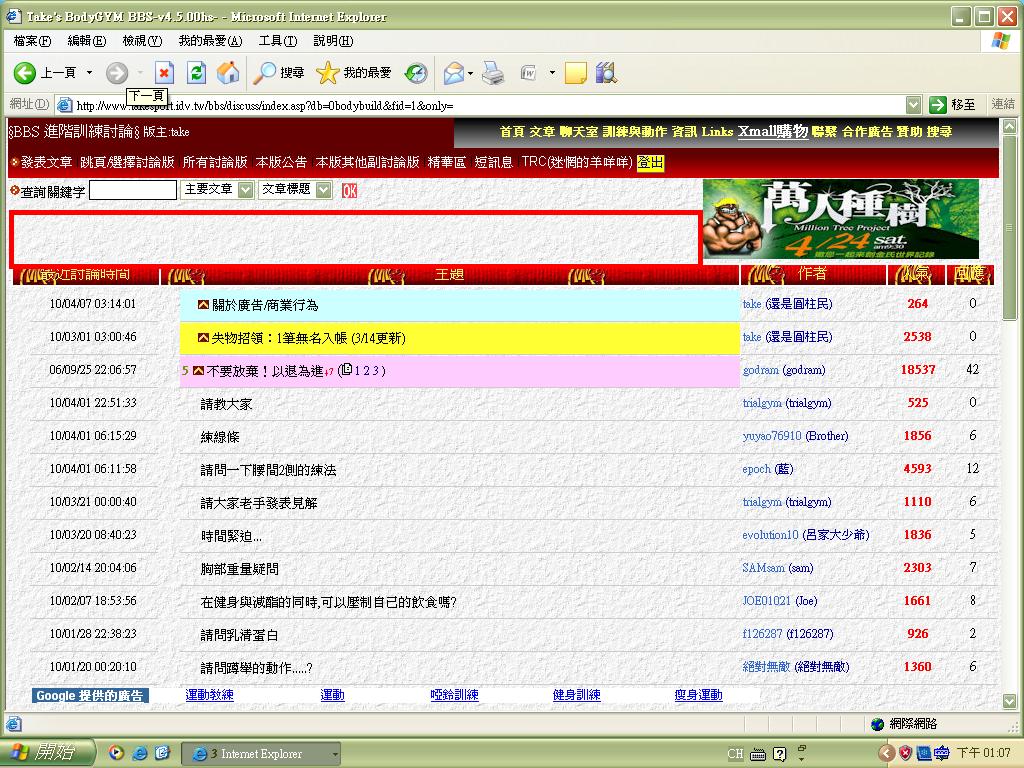This screenshot has width=1024, height=768.
Task: Open the 文章標題 dropdown
Action: pyautogui.click(x=324, y=190)
